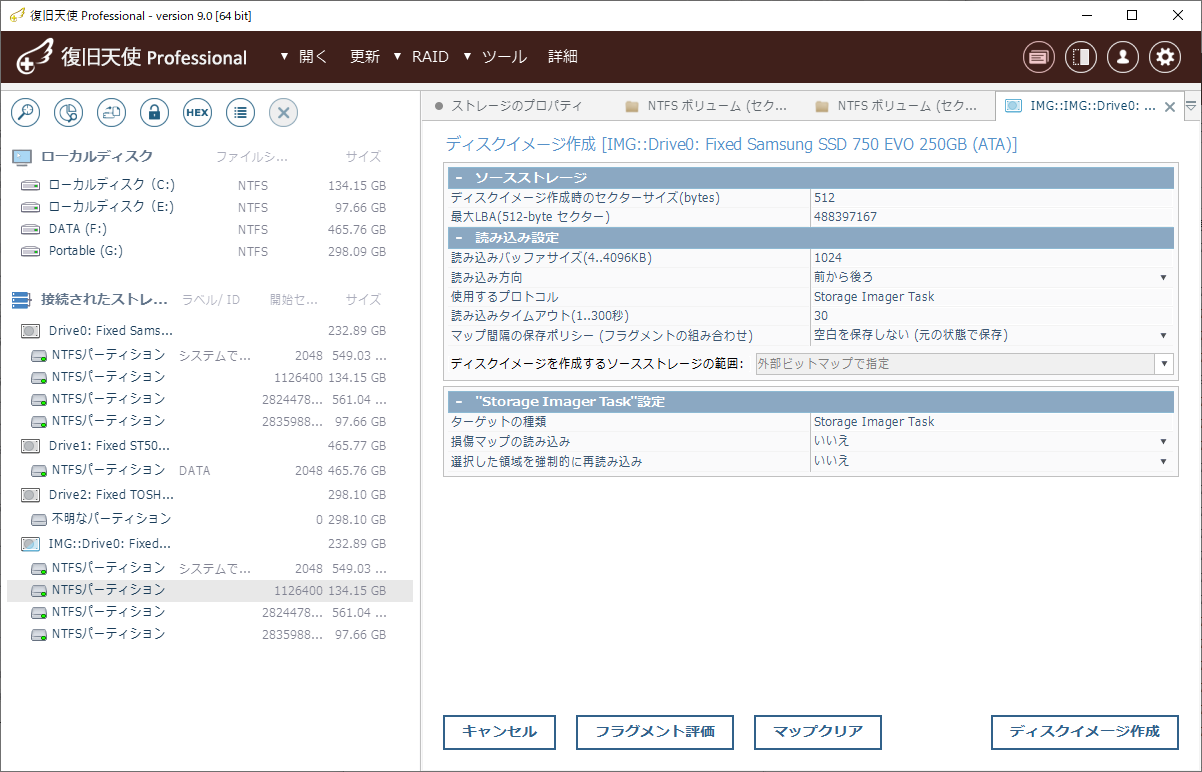Open the 開く menu
This screenshot has width=1202, height=772.
pos(303,57)
